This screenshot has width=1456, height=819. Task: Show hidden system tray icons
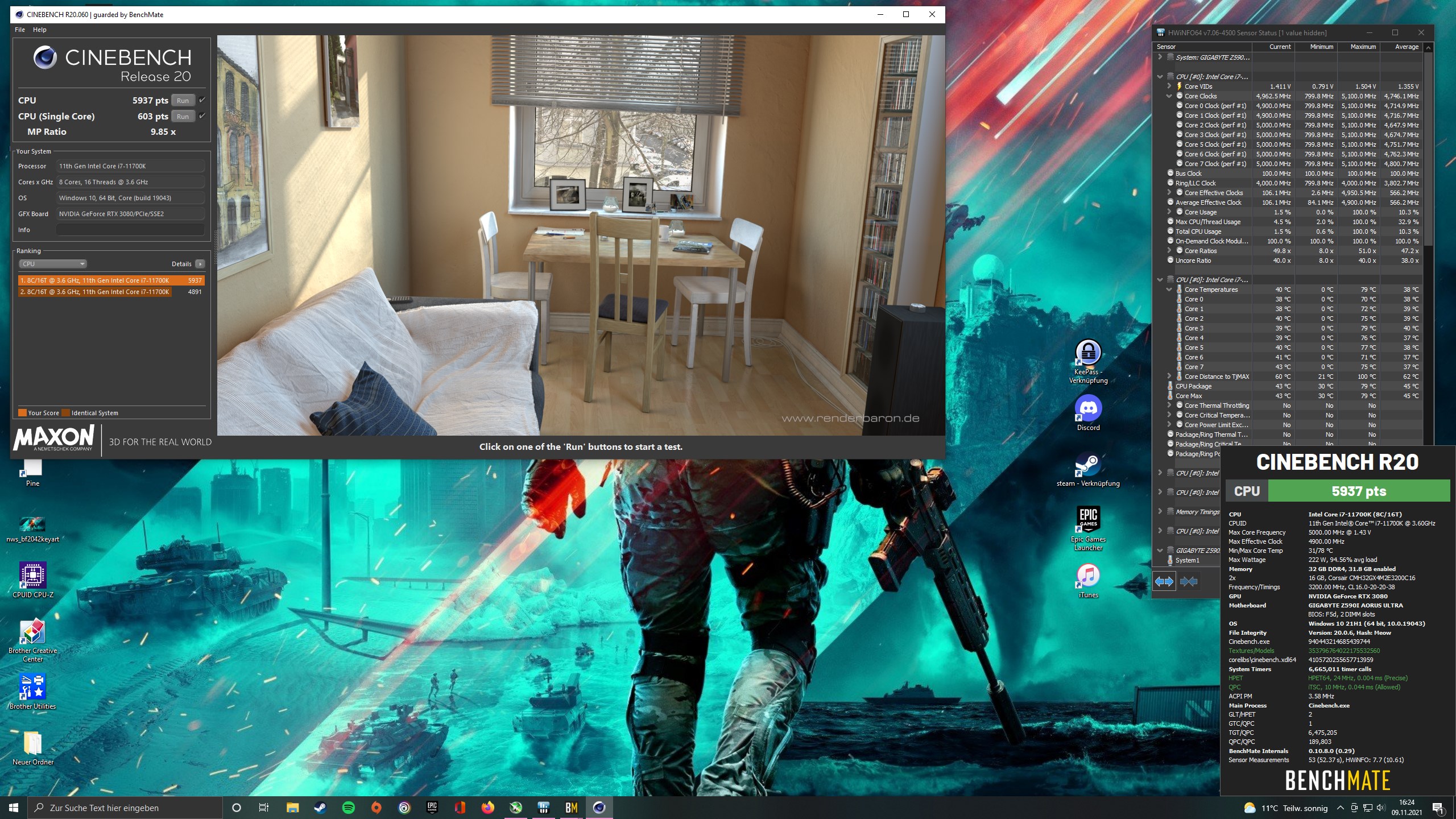click(x=1341, y=808)
